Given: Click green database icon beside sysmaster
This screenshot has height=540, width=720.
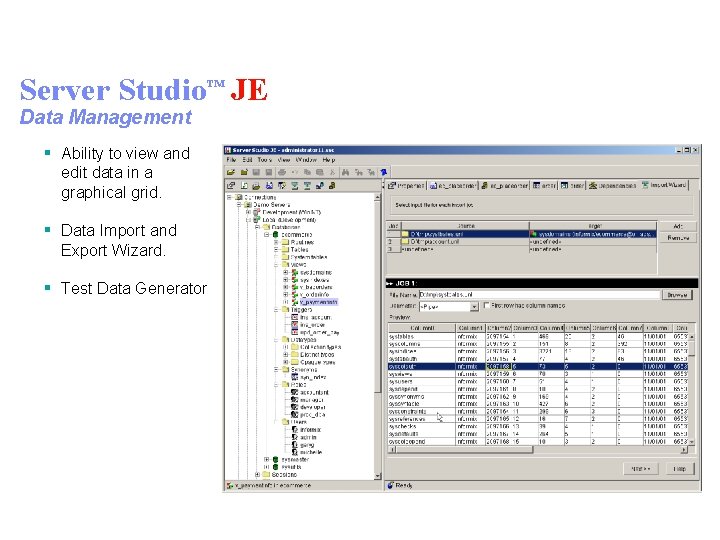Looking at the screenshot, I should pyautogui.click(x=276, y=459).
